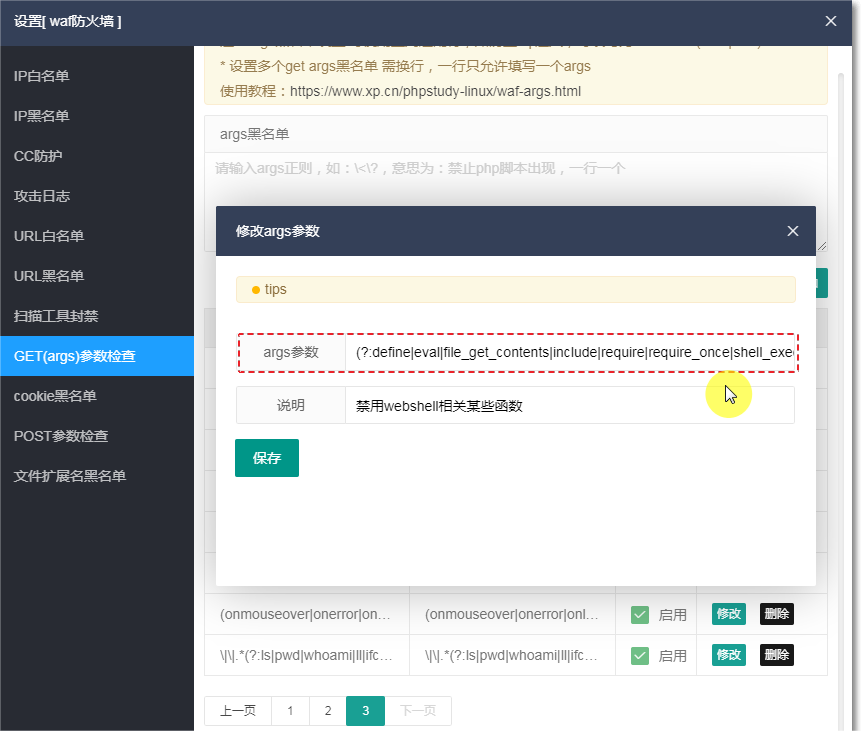
Task: Click the args黑名单 header label
Action: 254,134
